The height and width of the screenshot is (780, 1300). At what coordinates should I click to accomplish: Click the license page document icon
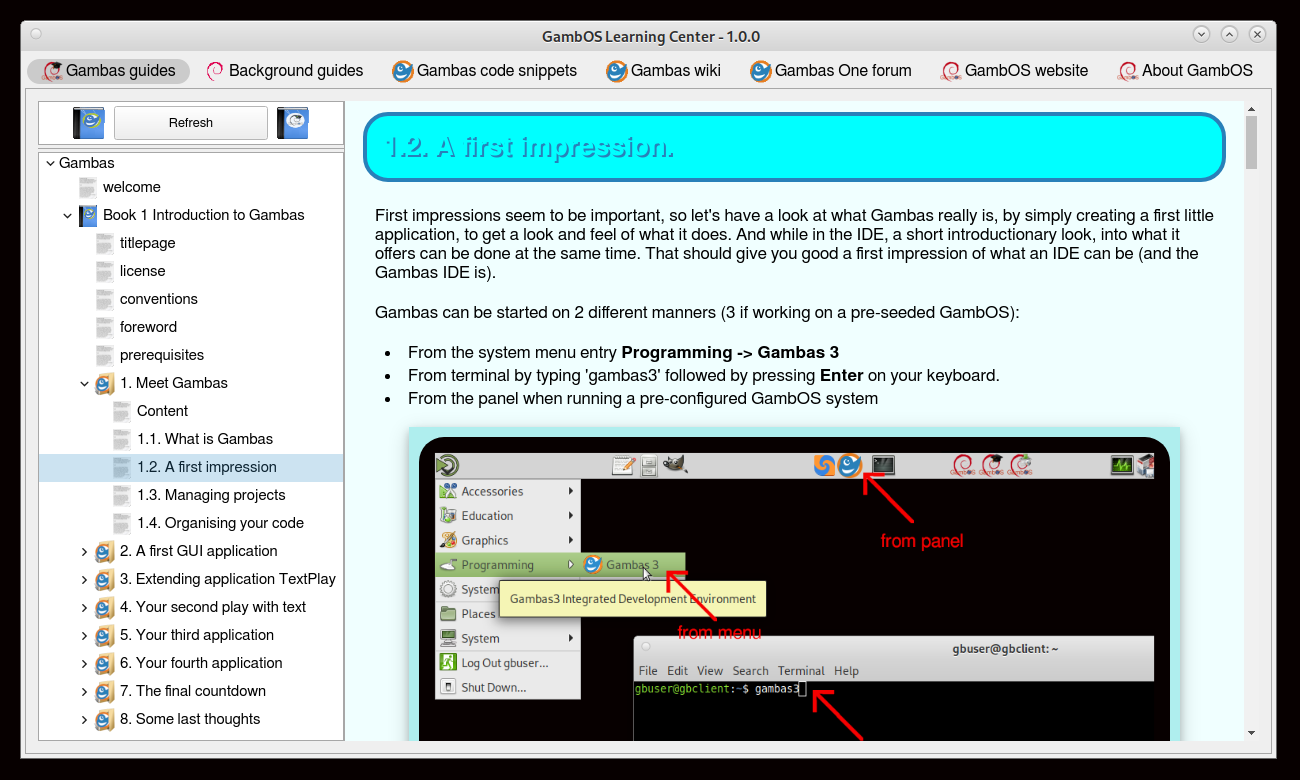pos(105,271)
